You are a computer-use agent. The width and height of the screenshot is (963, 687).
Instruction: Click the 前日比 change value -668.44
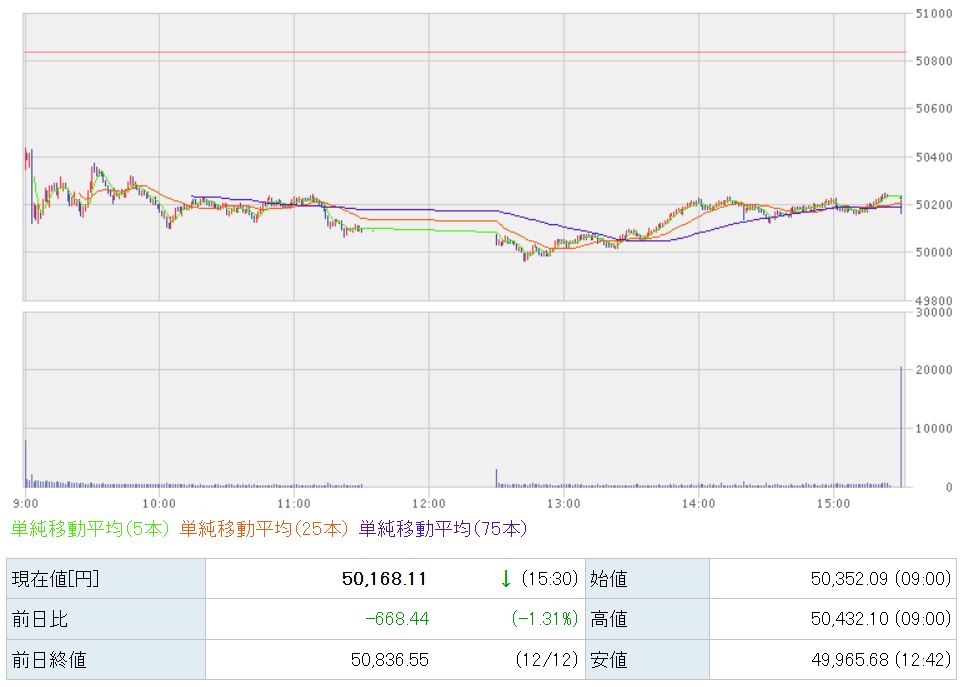(397, 619)
